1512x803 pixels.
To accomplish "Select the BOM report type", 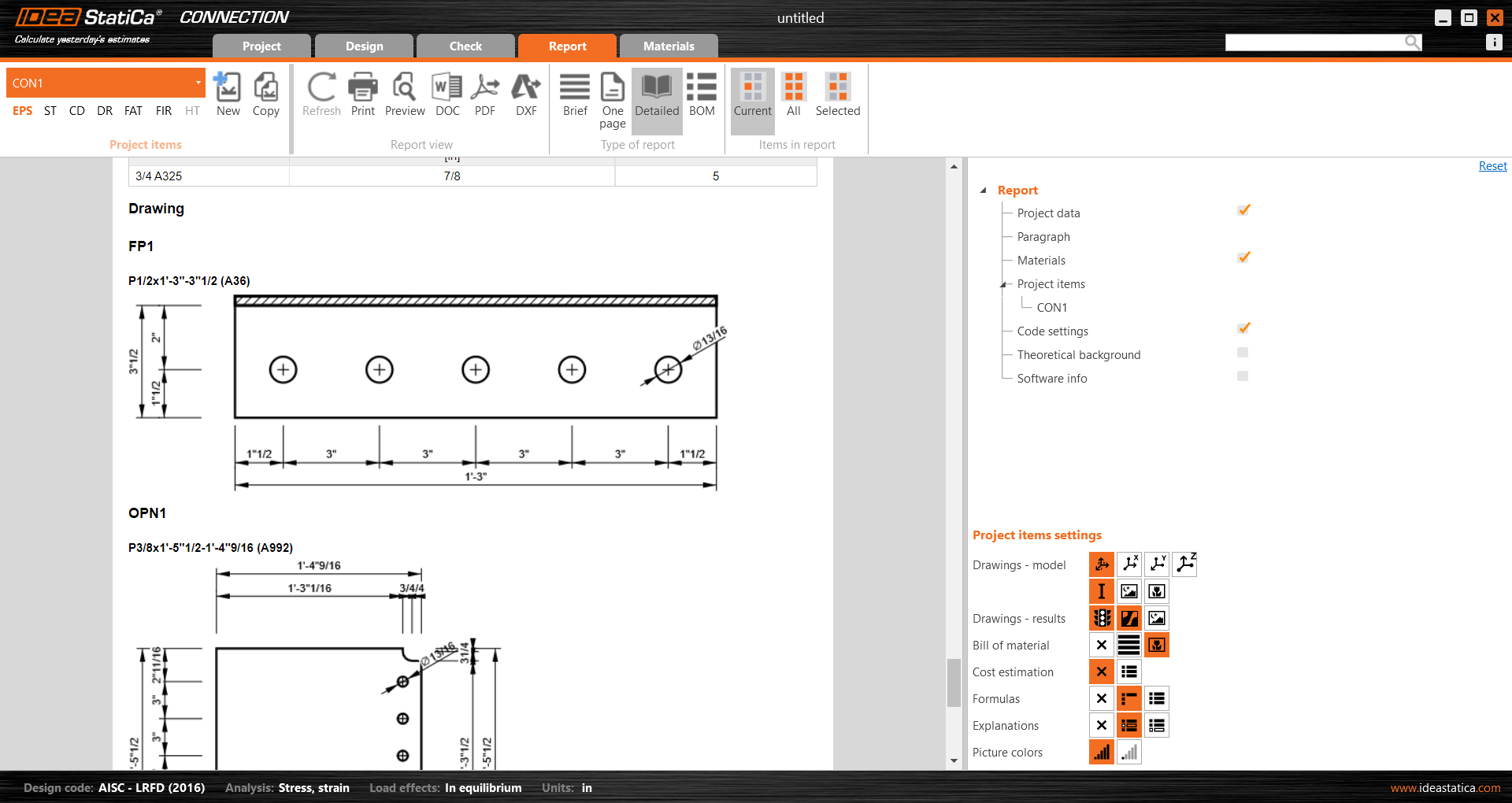I will click(701, 94).
